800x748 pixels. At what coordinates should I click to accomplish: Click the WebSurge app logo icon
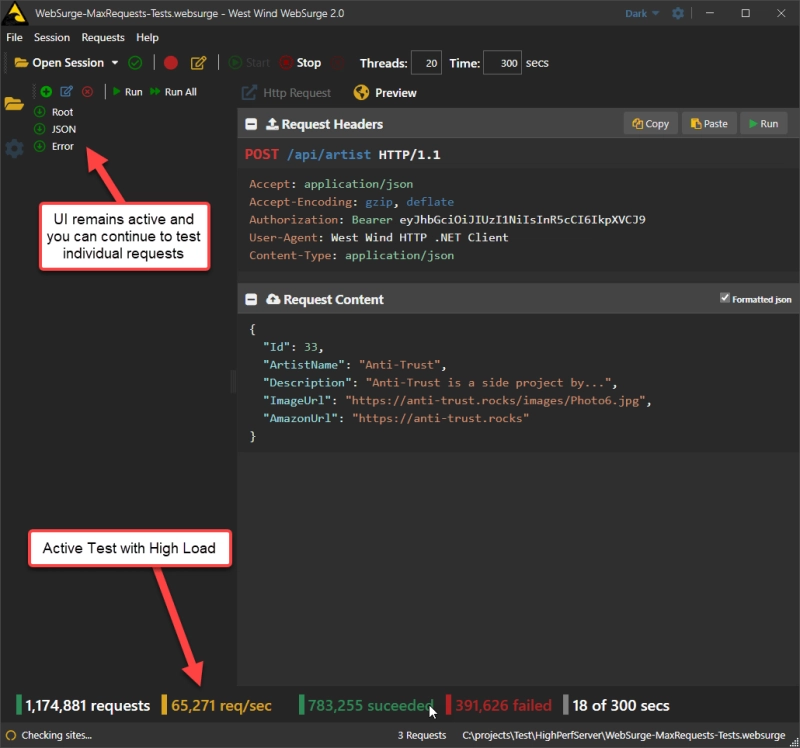14,13
